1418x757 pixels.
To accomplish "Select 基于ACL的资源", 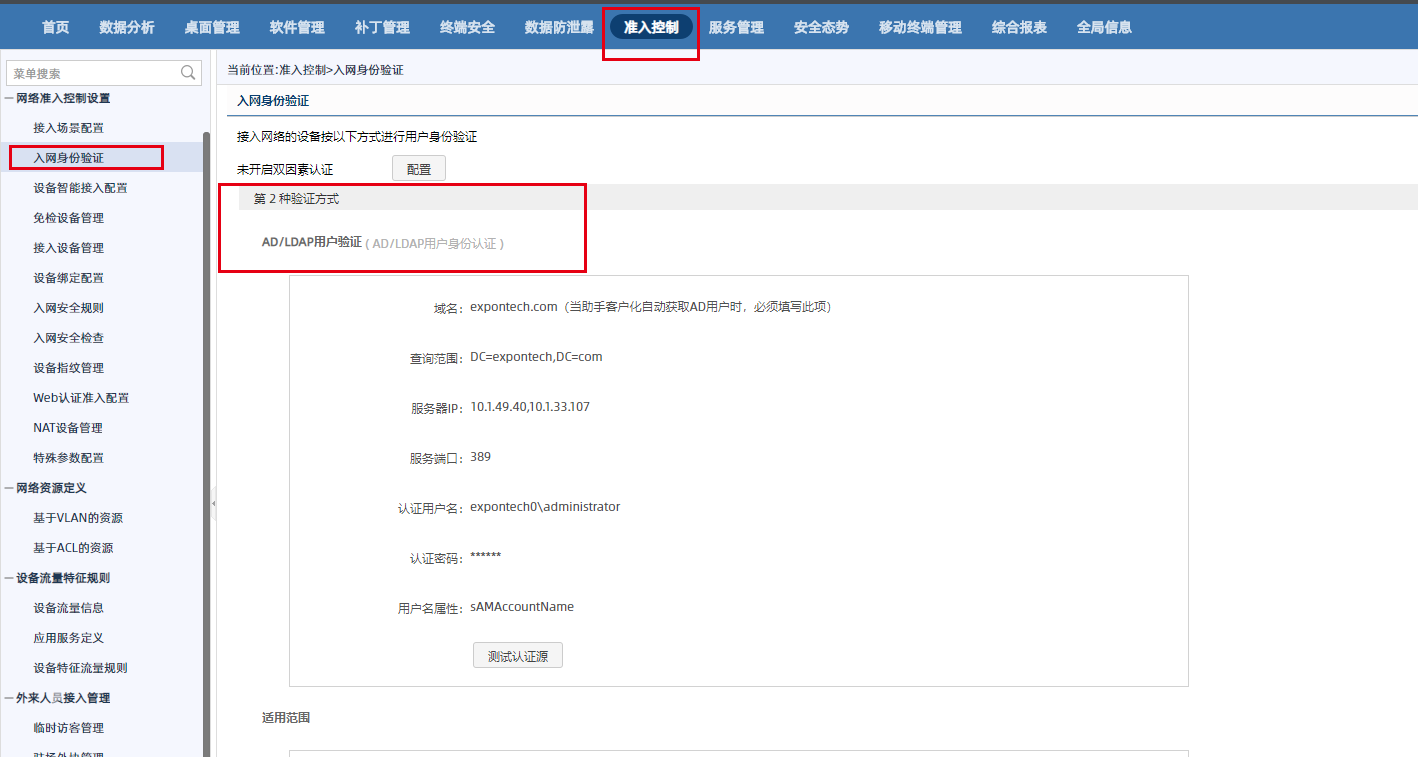I will click(x=73, y=548).
